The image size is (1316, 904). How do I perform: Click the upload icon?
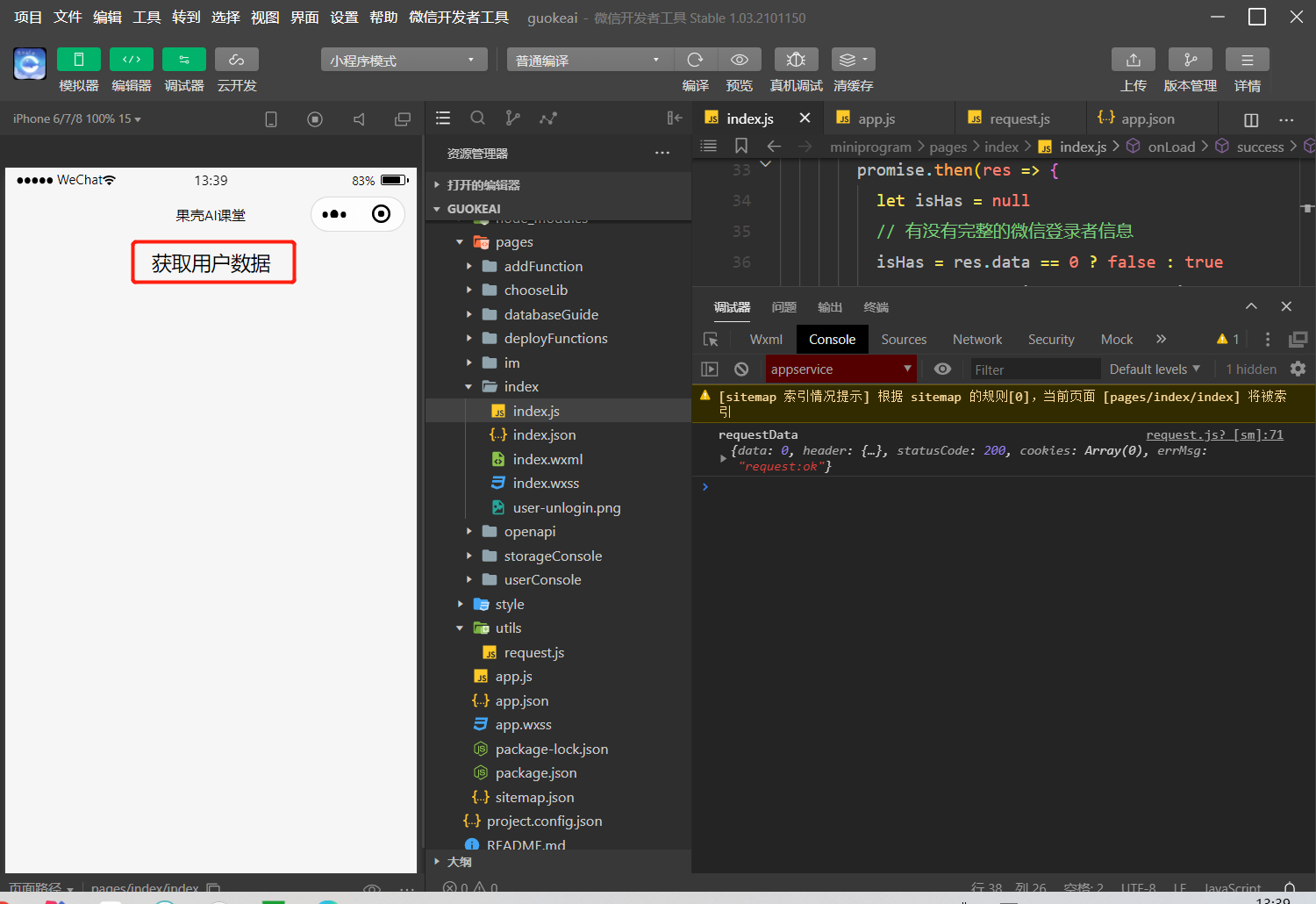click(x=1134, y=59)
